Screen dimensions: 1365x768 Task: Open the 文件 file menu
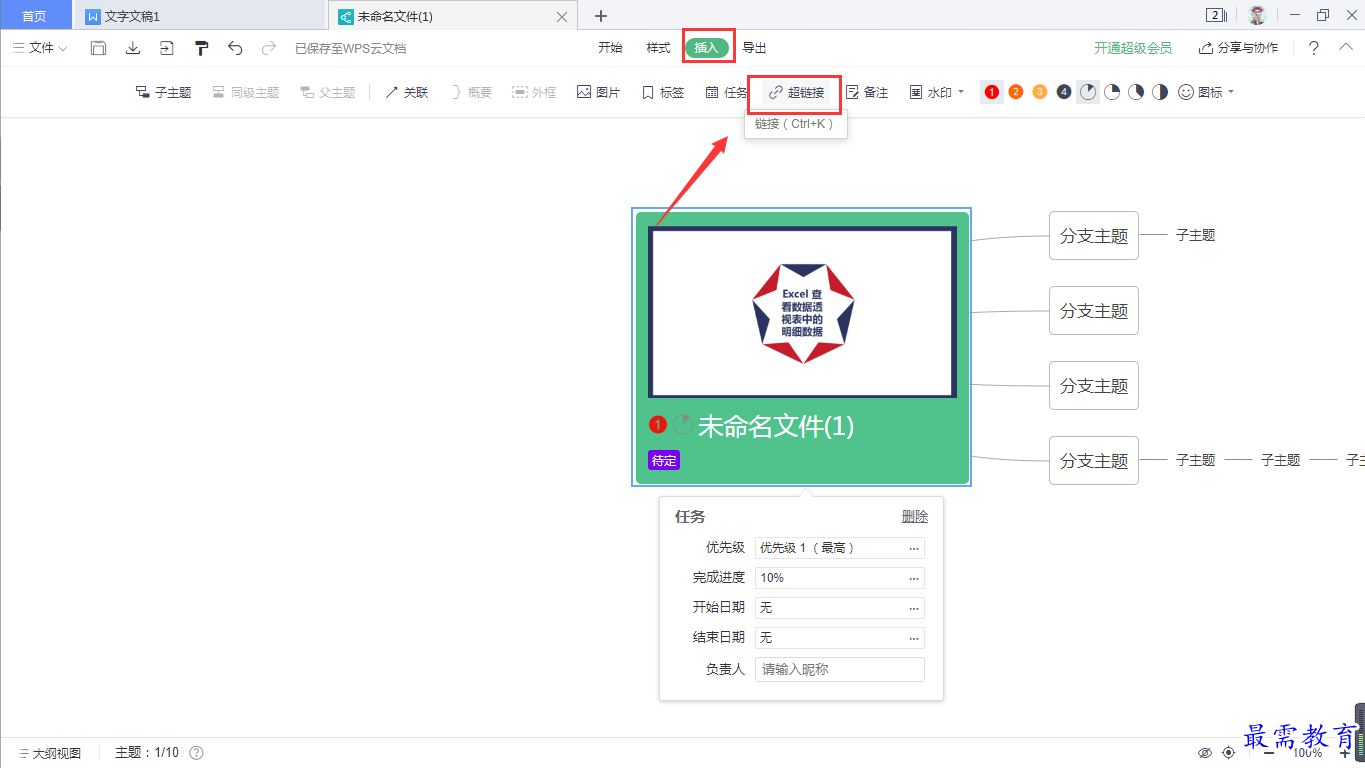40,48
